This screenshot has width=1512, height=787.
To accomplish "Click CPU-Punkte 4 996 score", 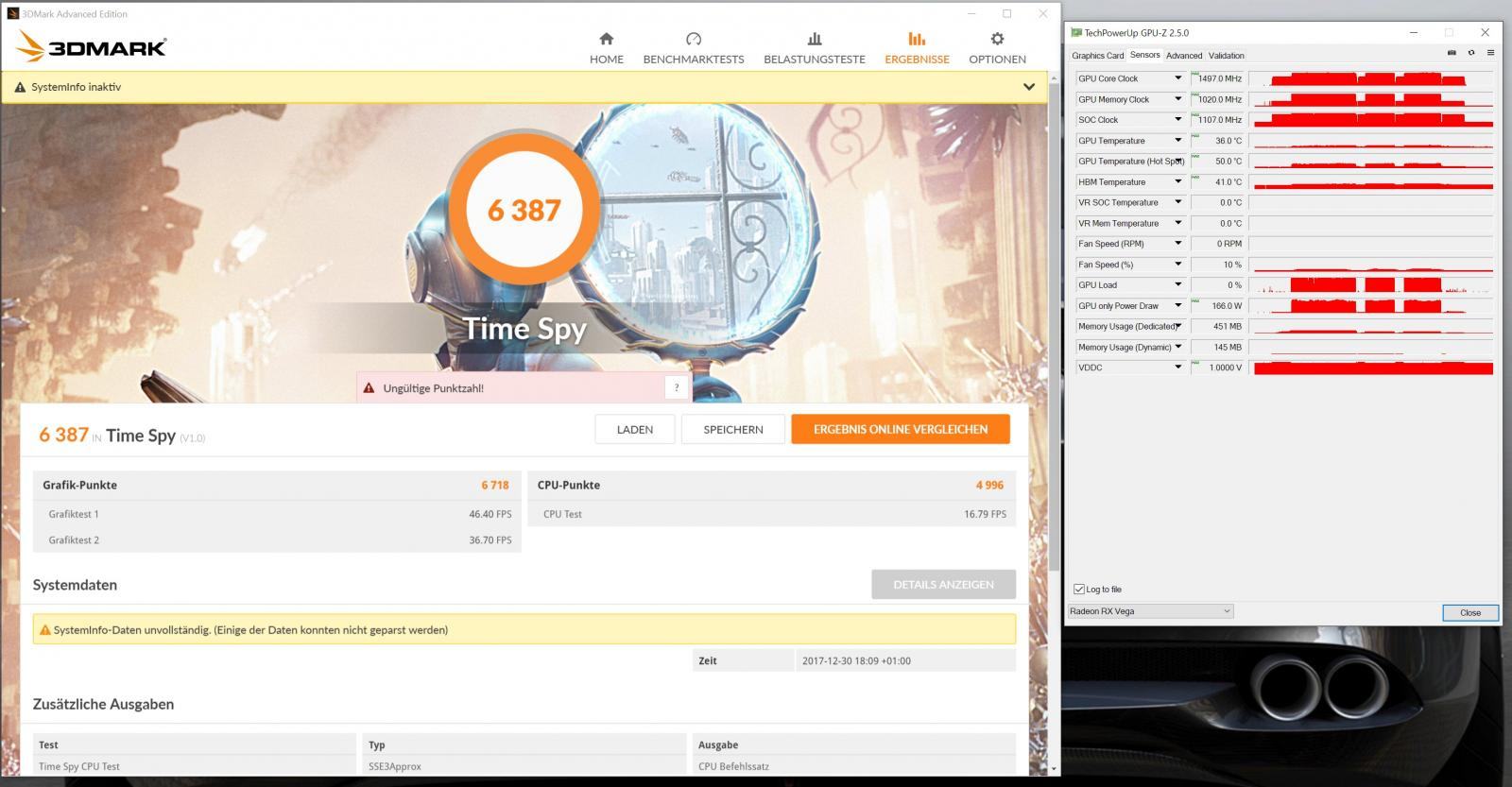I will (x=989, y=485).
